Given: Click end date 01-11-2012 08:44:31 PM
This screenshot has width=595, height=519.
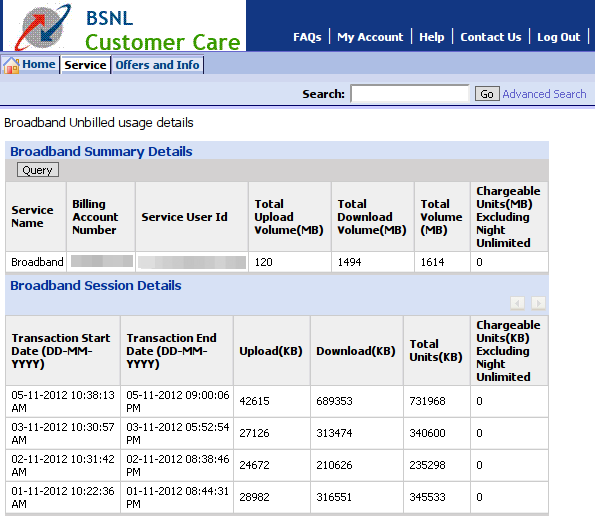Looking at the screenshot, I should pos(178,497).
